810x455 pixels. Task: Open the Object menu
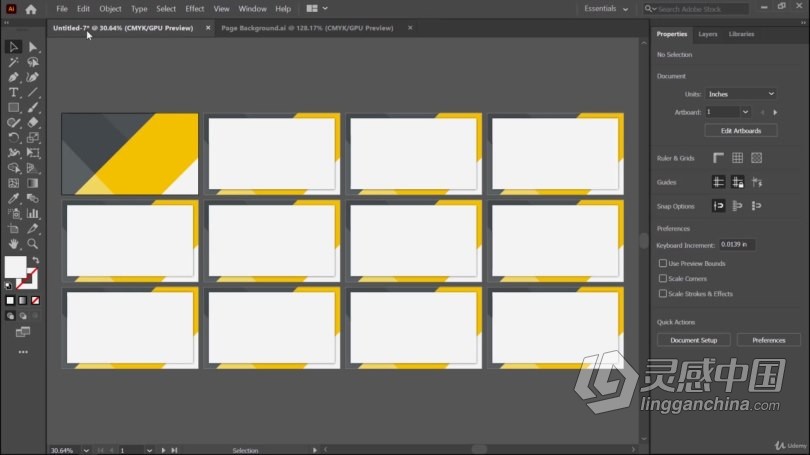pos(110,9)
